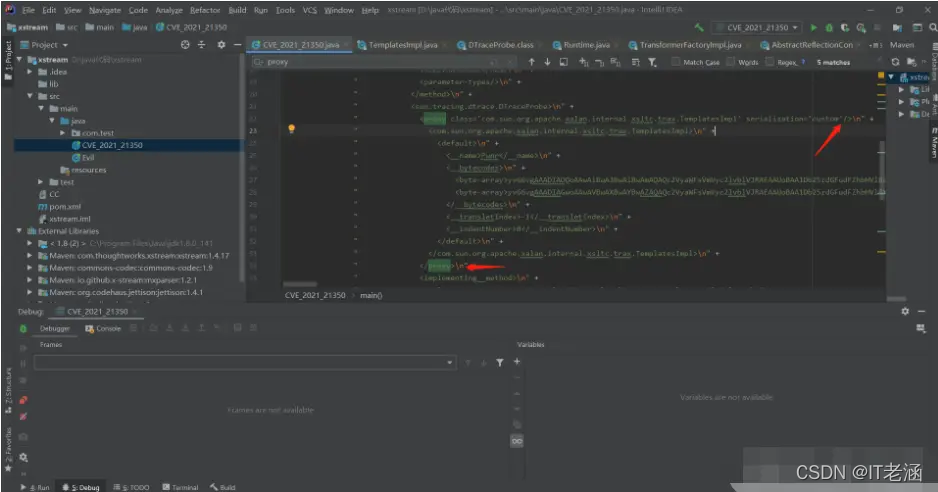Viewport: 938px width, 492px height.
Task: Click Mute Breakpoints icon in Debug panel
Action: point(23,417)
